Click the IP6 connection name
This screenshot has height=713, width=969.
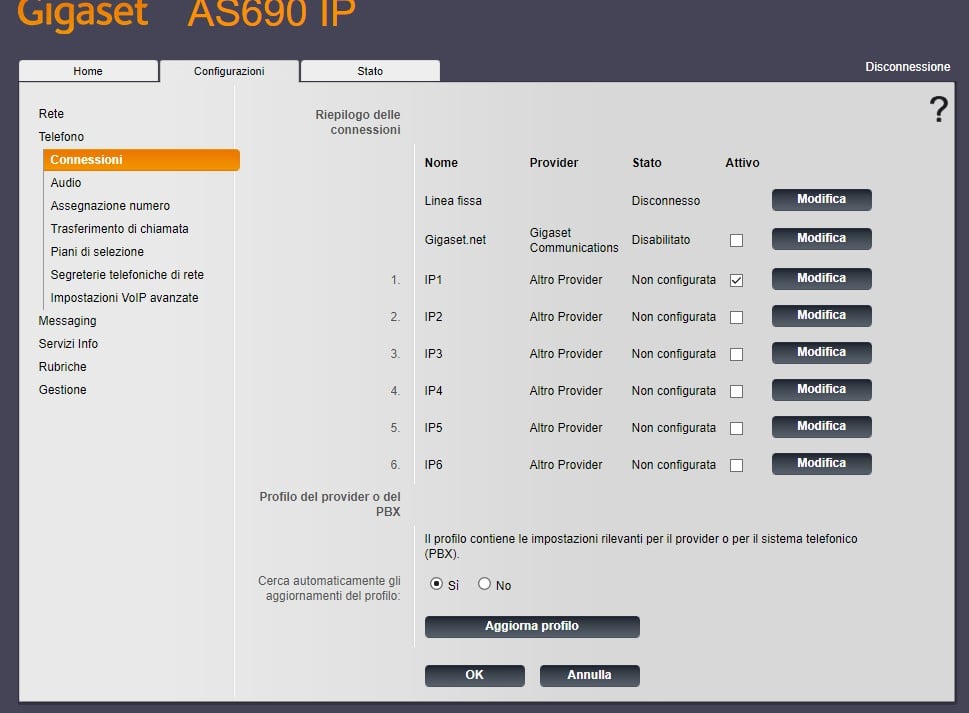click(x=433, y=465)
